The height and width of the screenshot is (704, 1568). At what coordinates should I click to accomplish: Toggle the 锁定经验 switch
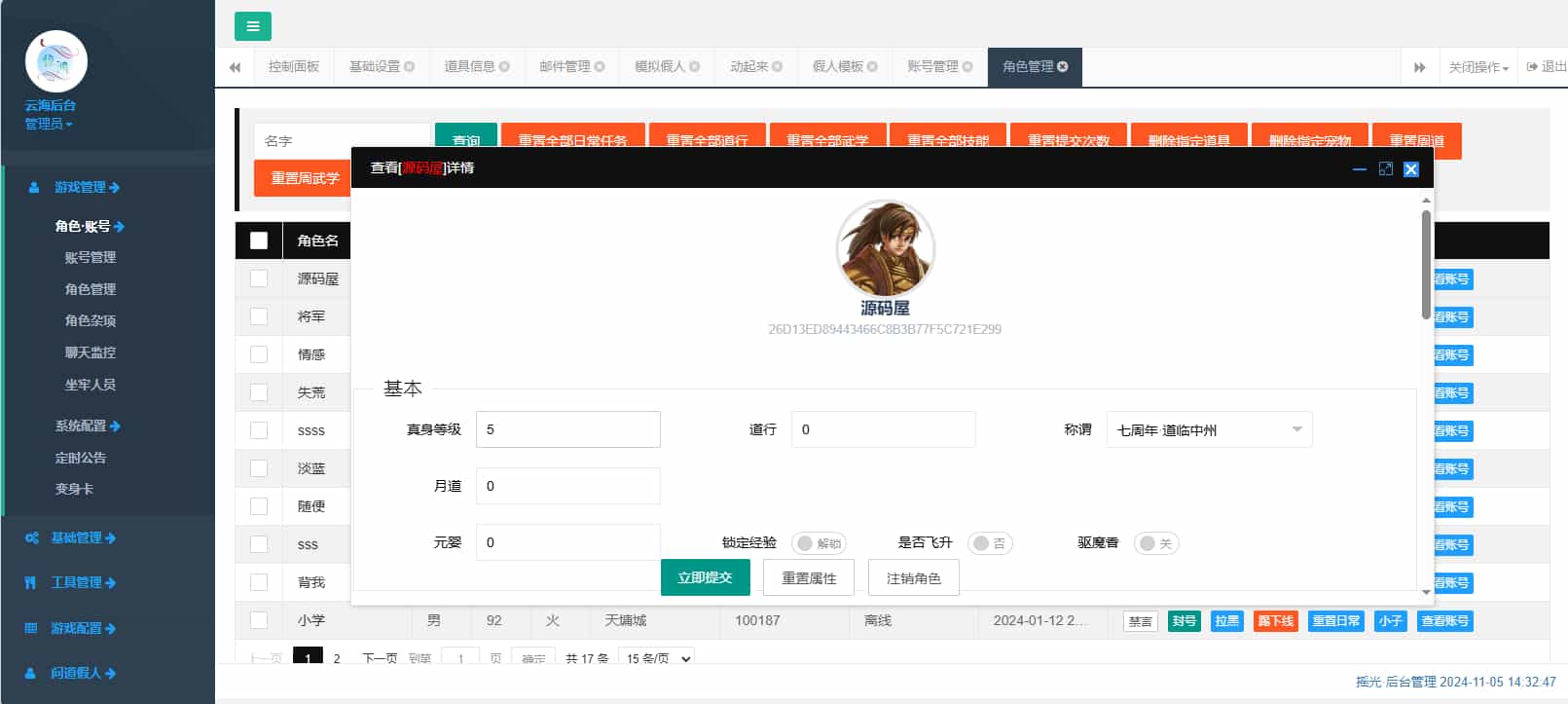click(819, 543)
